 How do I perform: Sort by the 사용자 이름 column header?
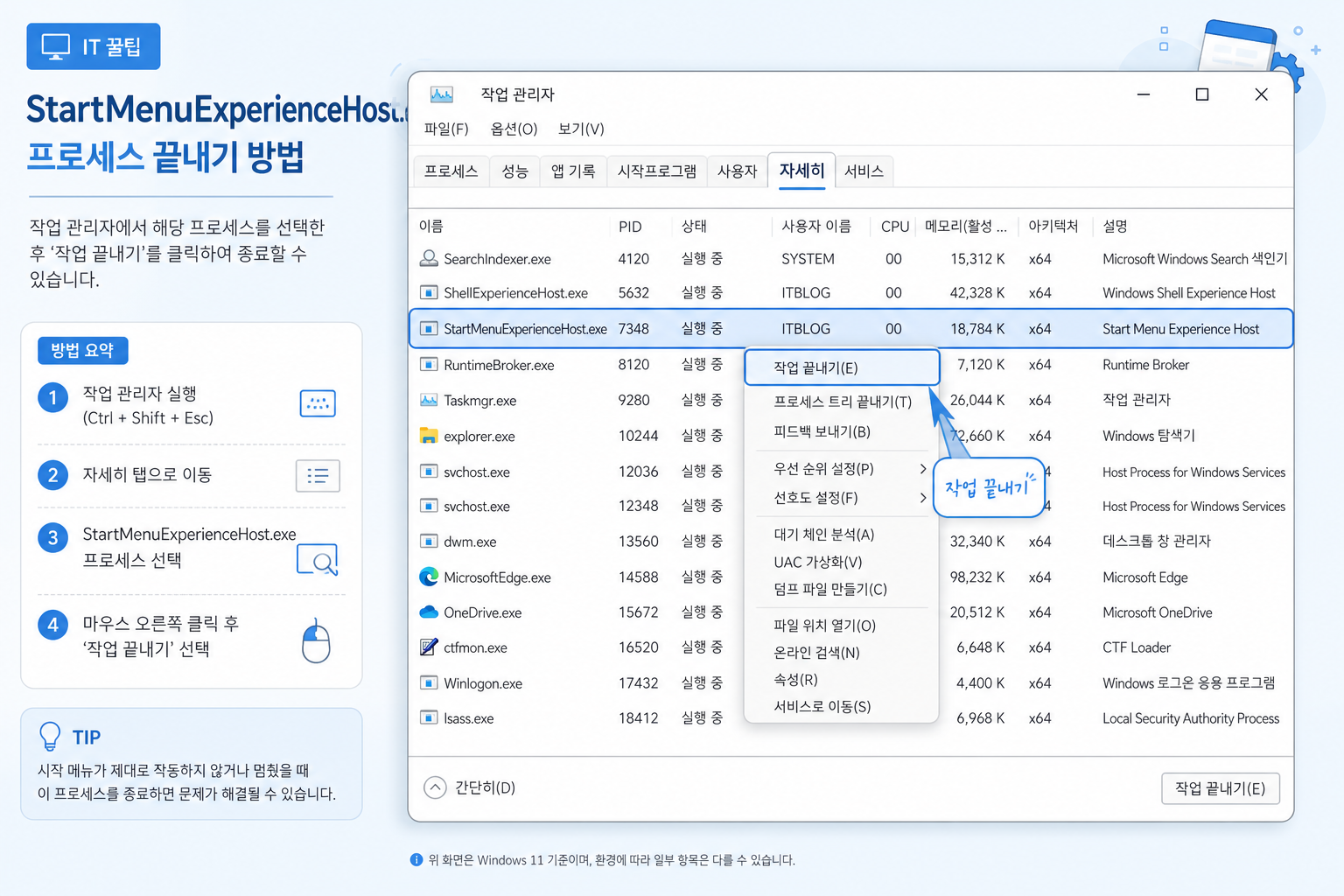coord(816,226)
